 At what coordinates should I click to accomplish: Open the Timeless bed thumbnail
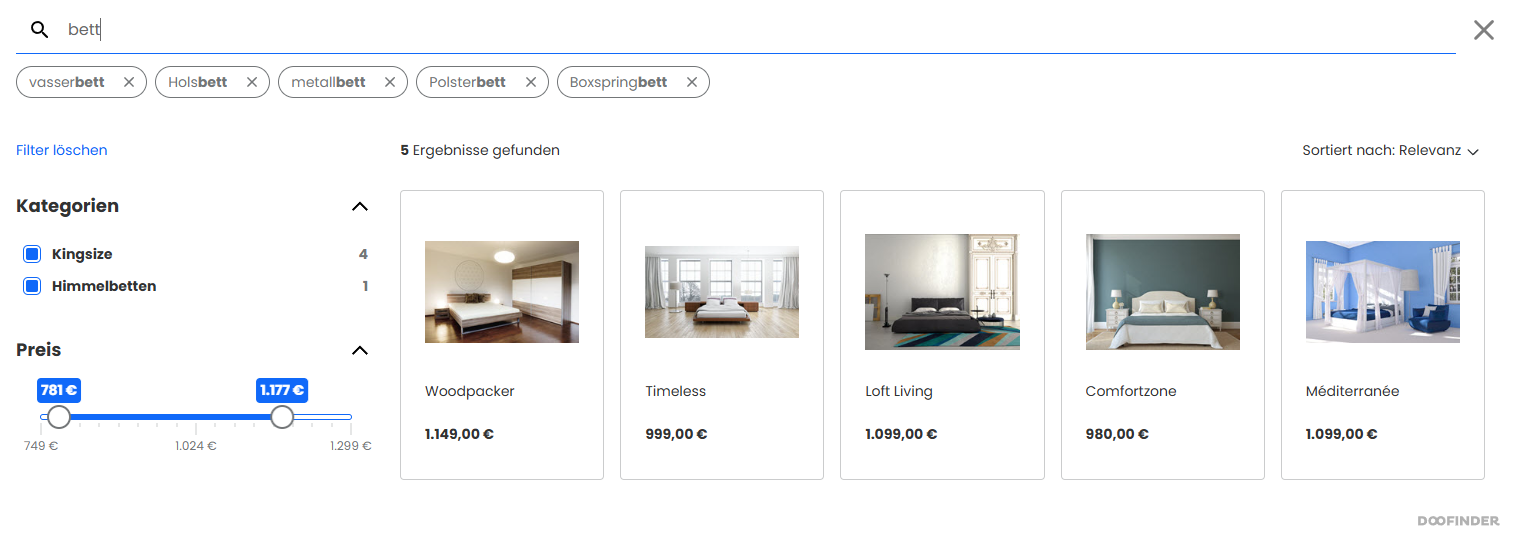click(722, 292)
